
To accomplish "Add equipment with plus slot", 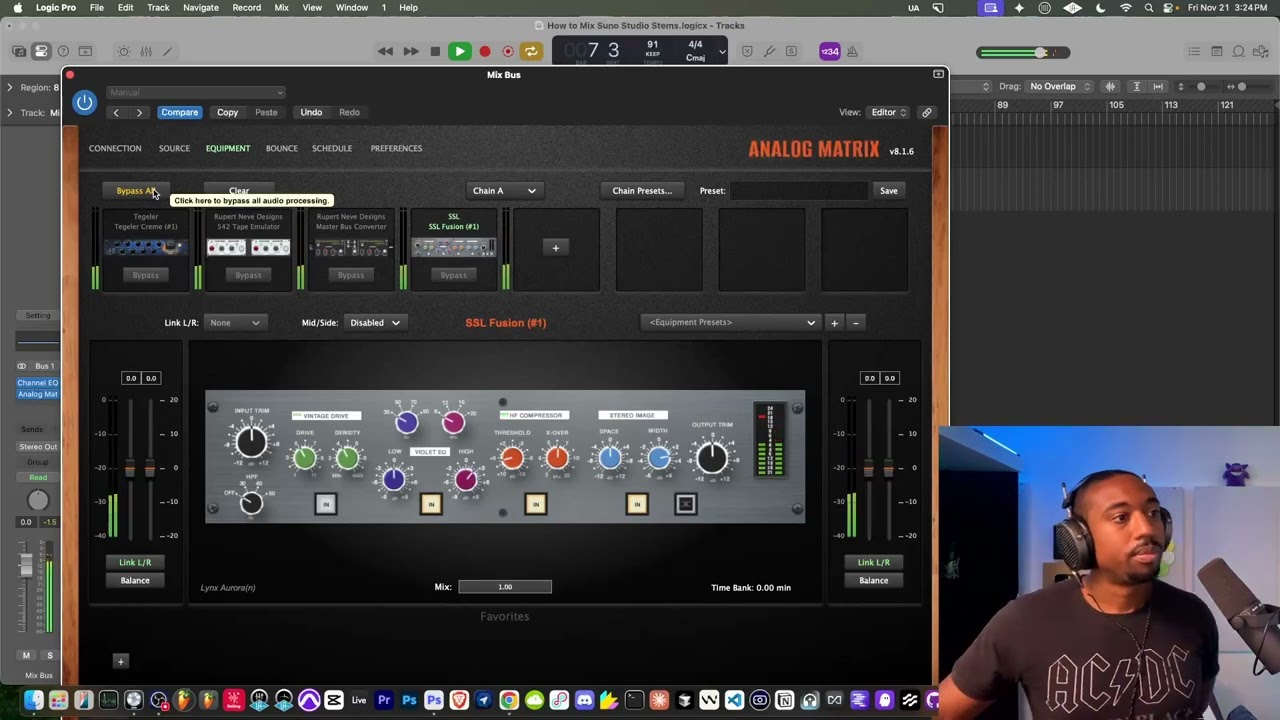I will coord(556,248).
